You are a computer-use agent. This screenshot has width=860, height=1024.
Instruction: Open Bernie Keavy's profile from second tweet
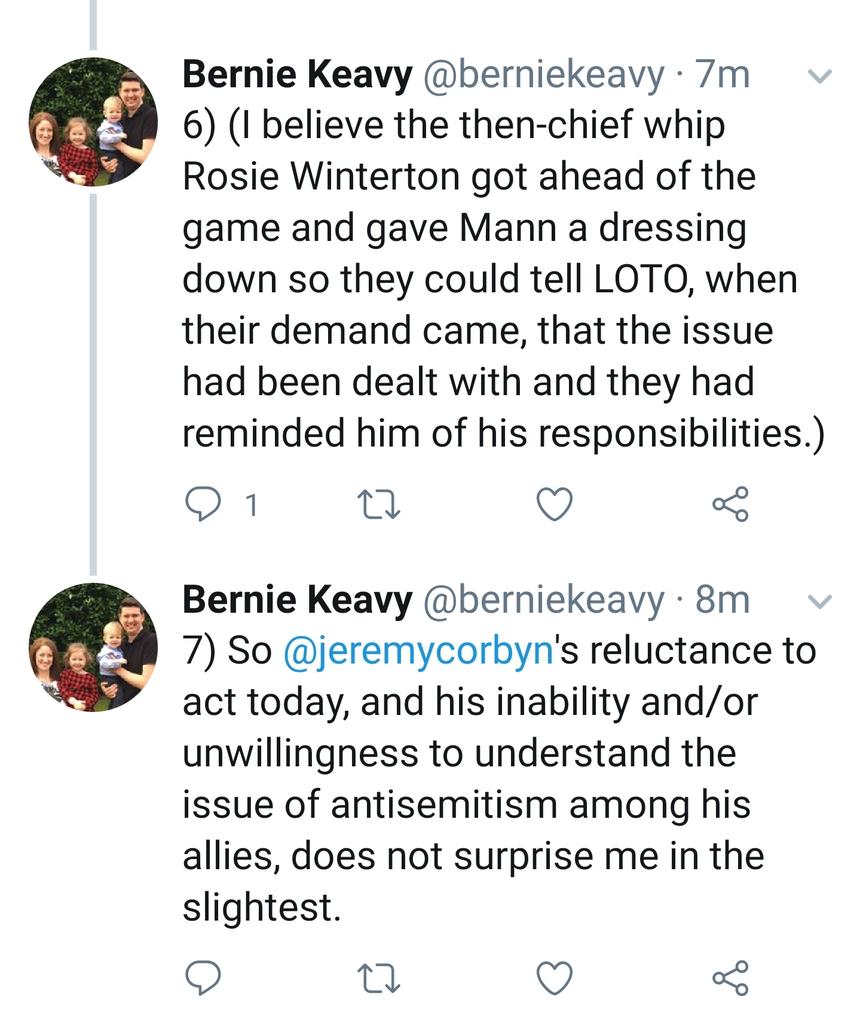[x=296, y=600]
